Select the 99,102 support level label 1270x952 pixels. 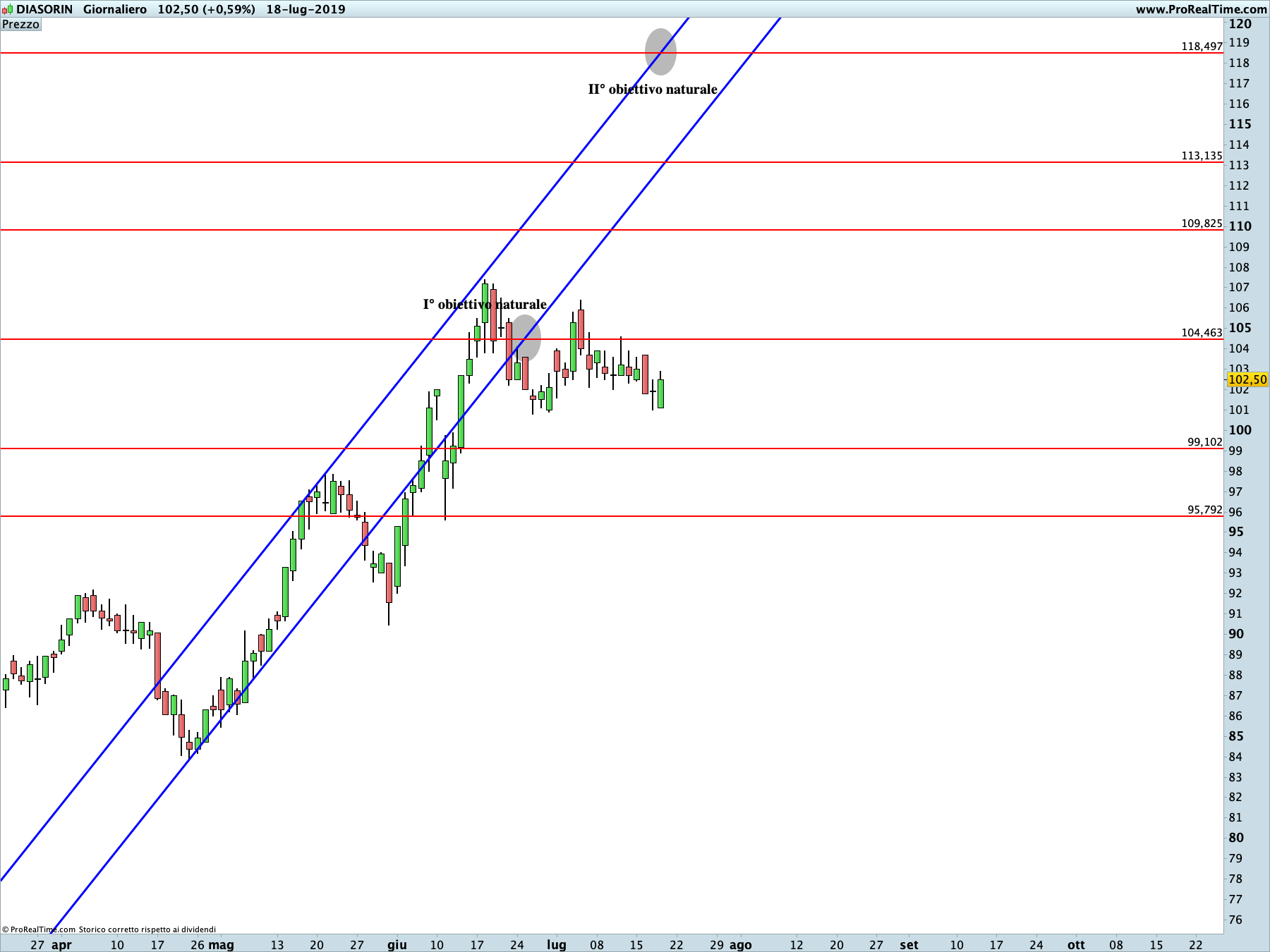[1204, 442]
